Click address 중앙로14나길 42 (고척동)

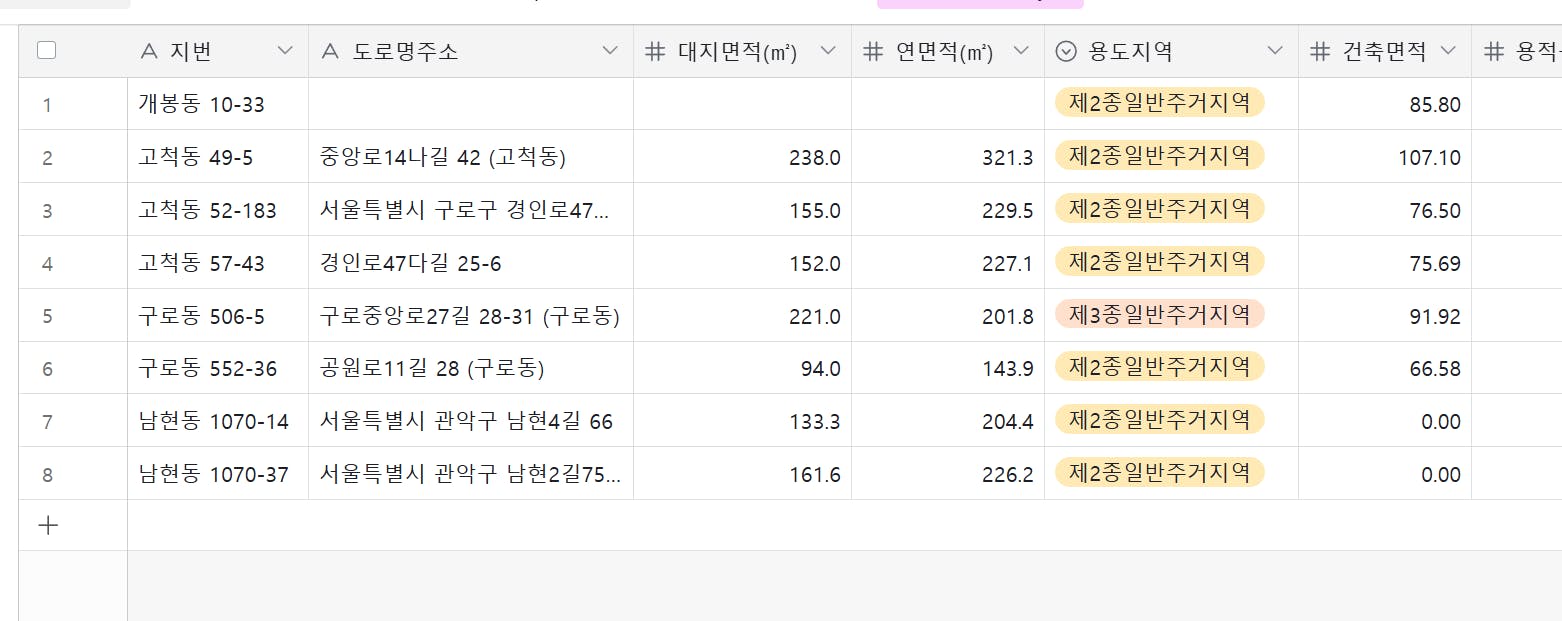[x=444, y=157]
